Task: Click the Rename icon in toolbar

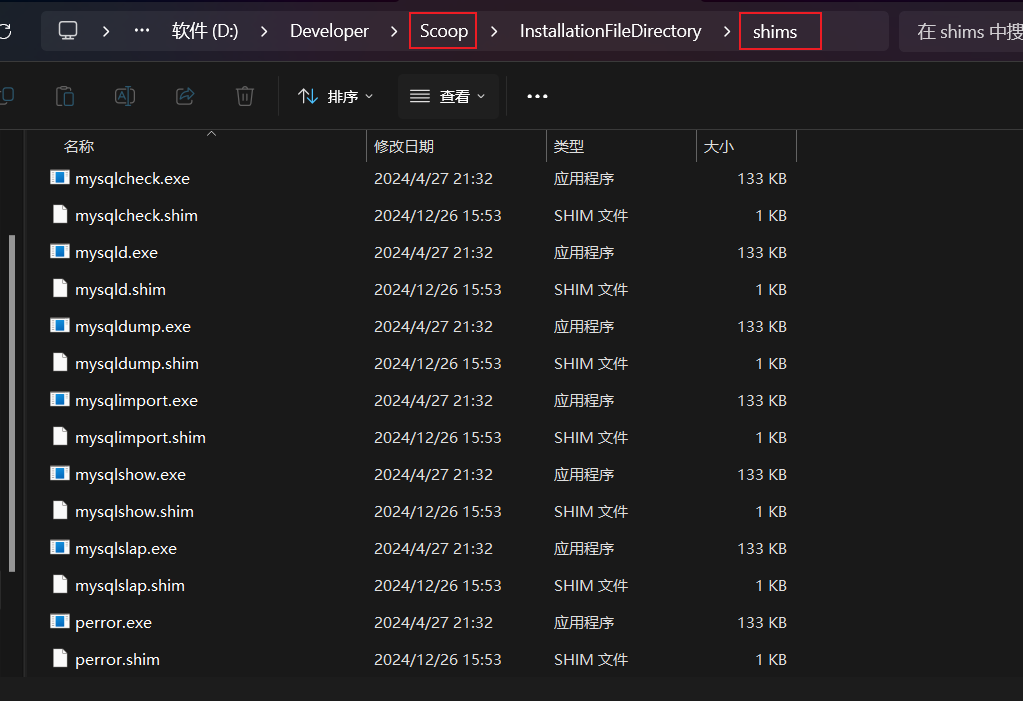Action: (x=125, y=96)
